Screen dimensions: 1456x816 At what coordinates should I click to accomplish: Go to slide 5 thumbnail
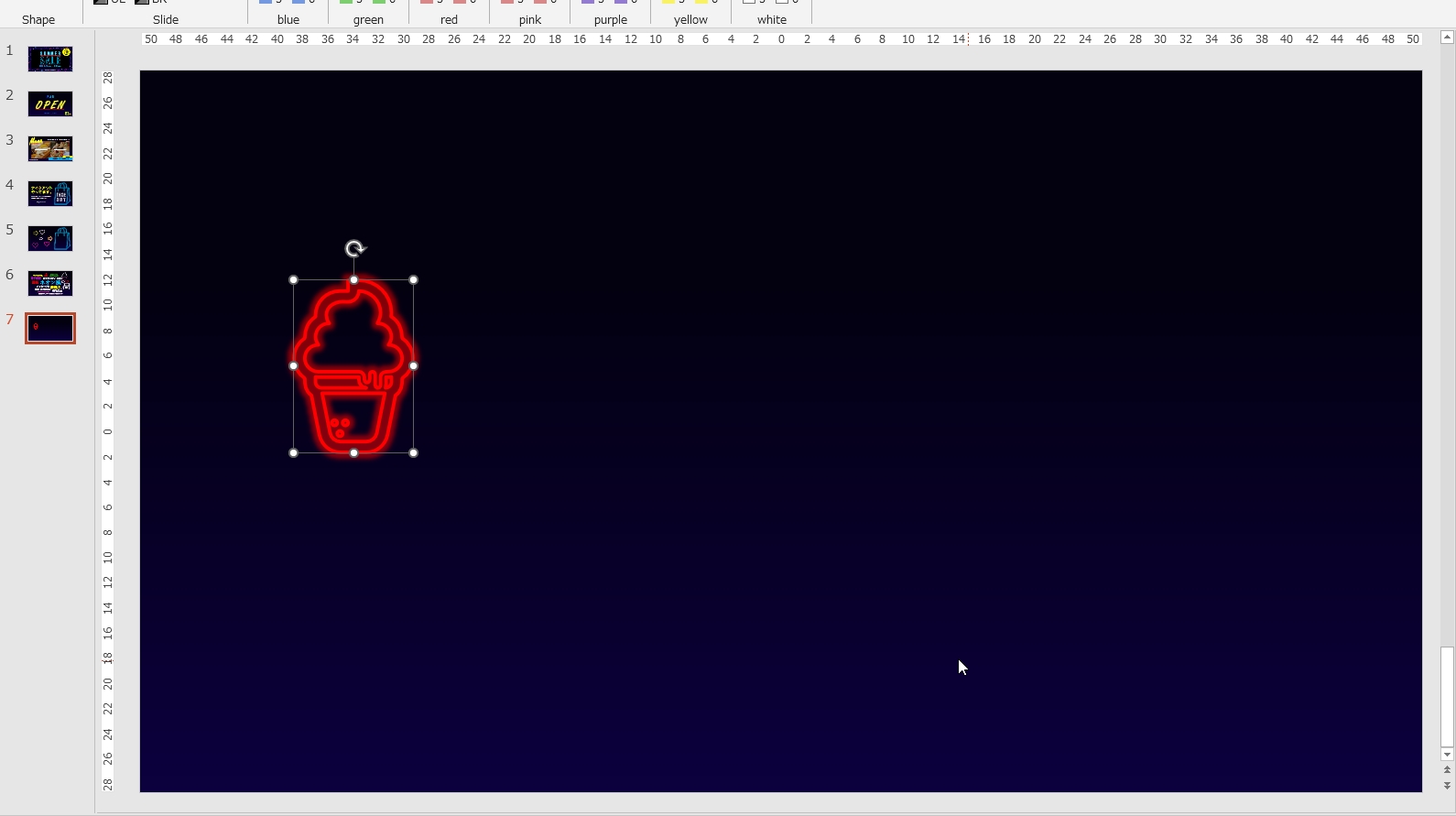50,239
